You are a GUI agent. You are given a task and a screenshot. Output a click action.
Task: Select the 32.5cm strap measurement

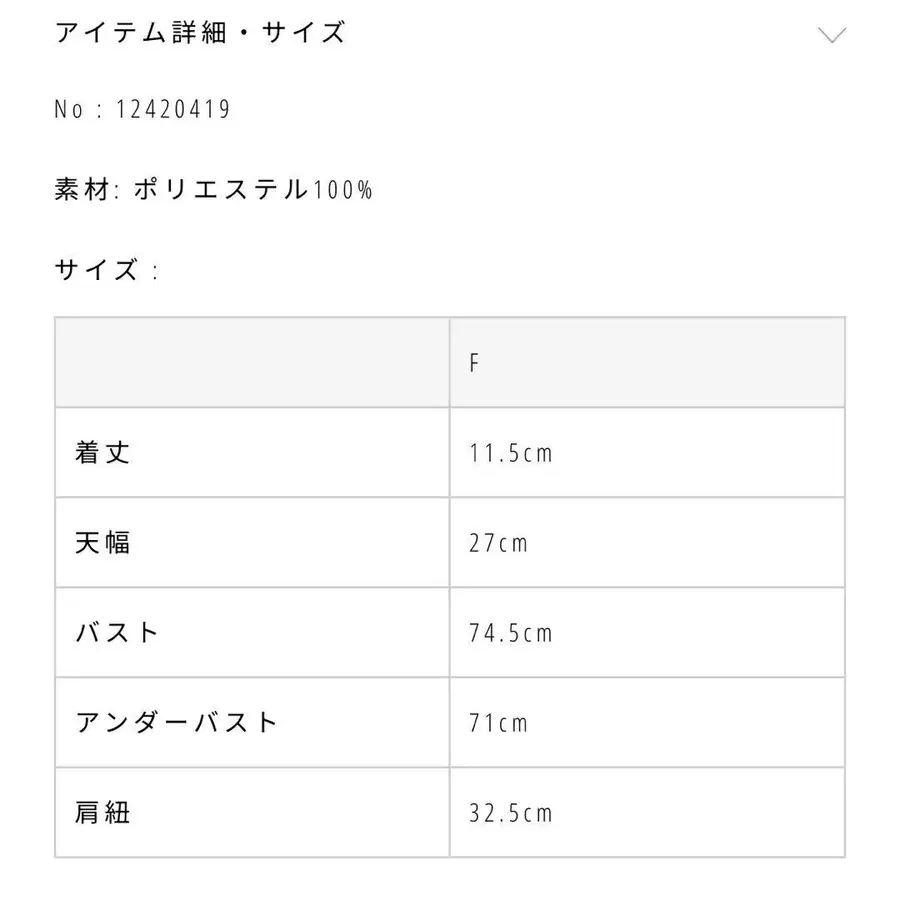coord(512,813)
